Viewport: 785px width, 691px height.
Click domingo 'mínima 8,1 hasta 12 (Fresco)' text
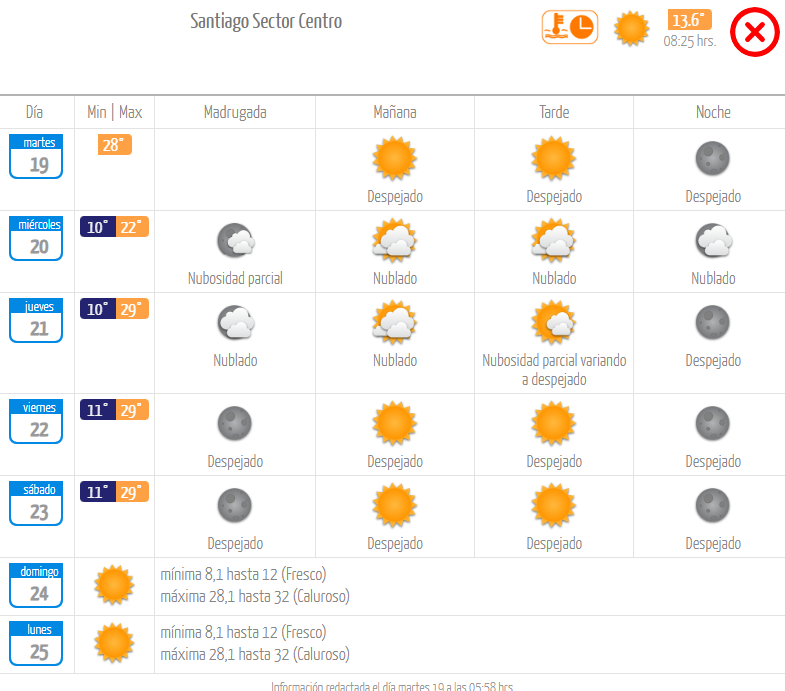pyautogui.click(x=243, y=574)
